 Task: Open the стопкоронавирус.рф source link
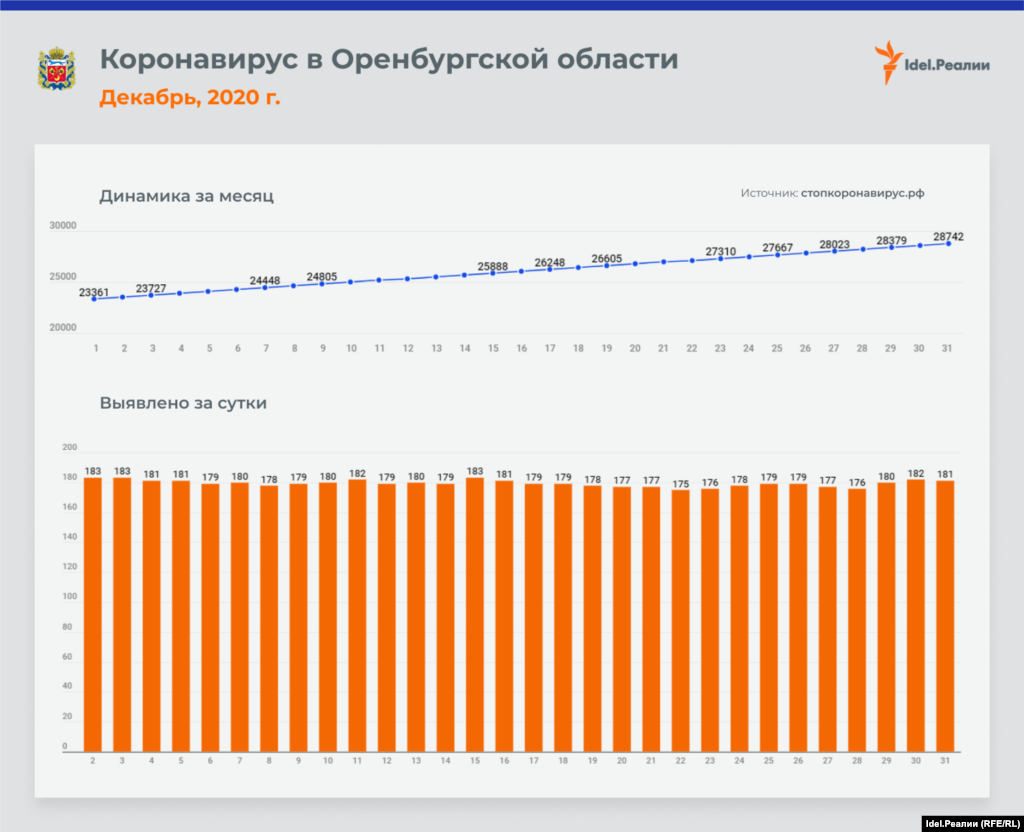pyautogui.click(x=870, y=193)
